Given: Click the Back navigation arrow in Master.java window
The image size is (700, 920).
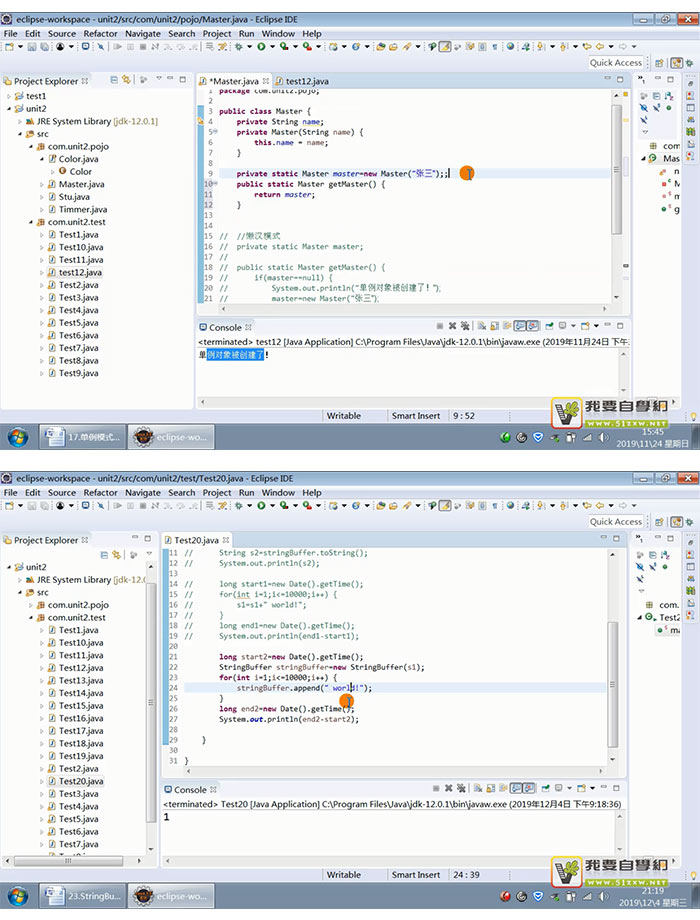Looking at the screenshot, I should [x=600, y=46].
